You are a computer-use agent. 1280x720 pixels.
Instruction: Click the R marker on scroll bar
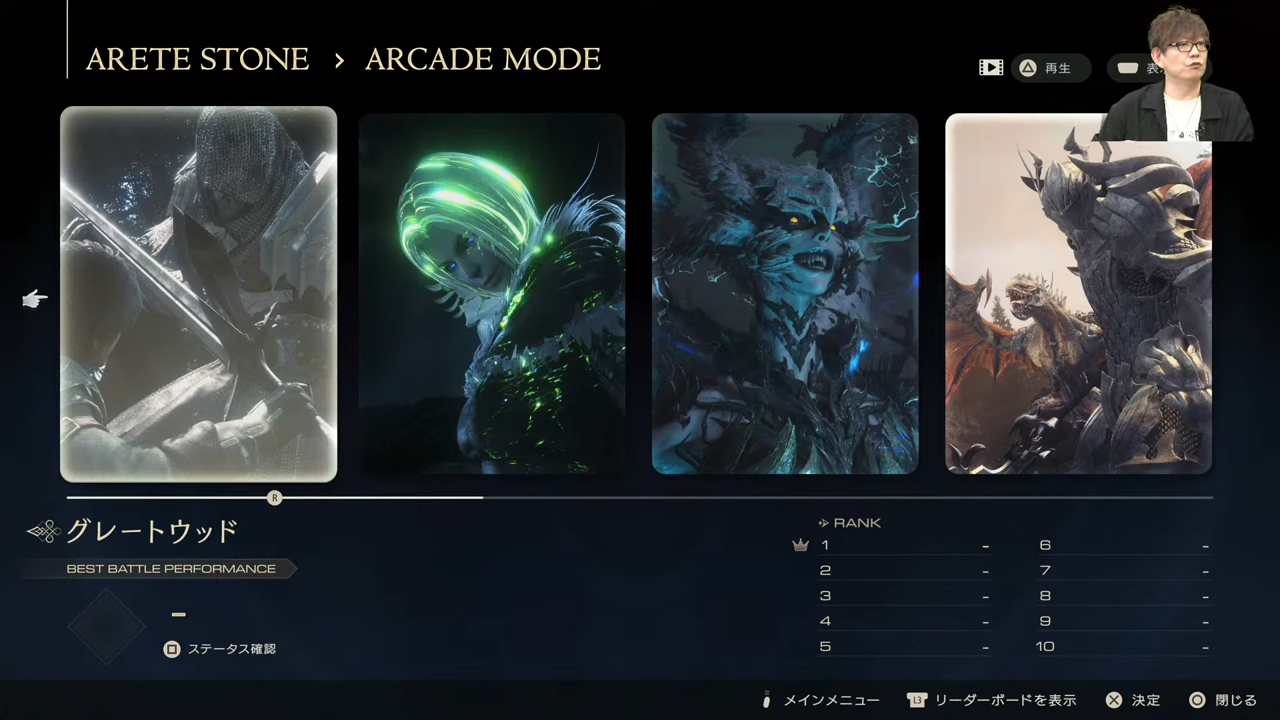(x=275, y=497)
